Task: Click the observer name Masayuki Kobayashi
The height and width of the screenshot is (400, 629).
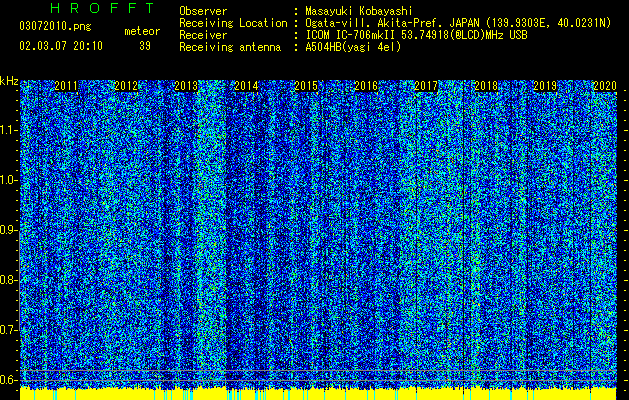Action: [x=359, y=11]
